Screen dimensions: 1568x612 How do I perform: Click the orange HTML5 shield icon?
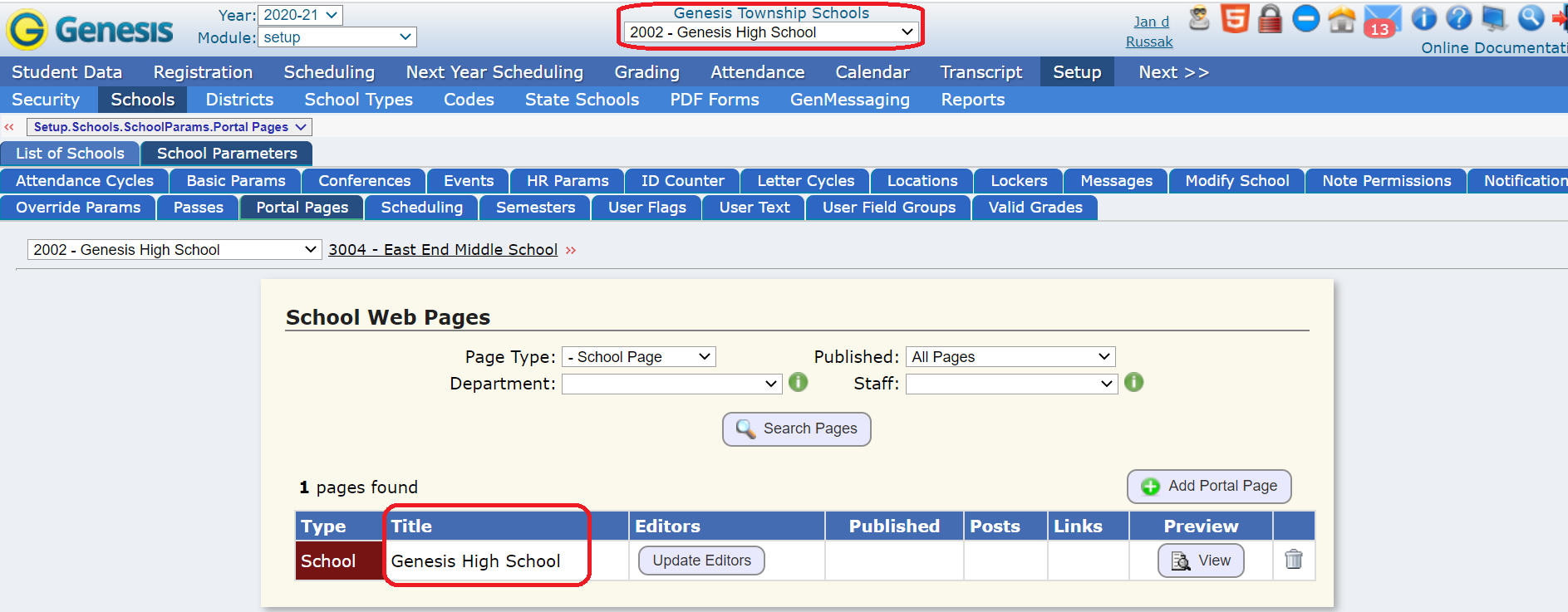coord(1235,18)
